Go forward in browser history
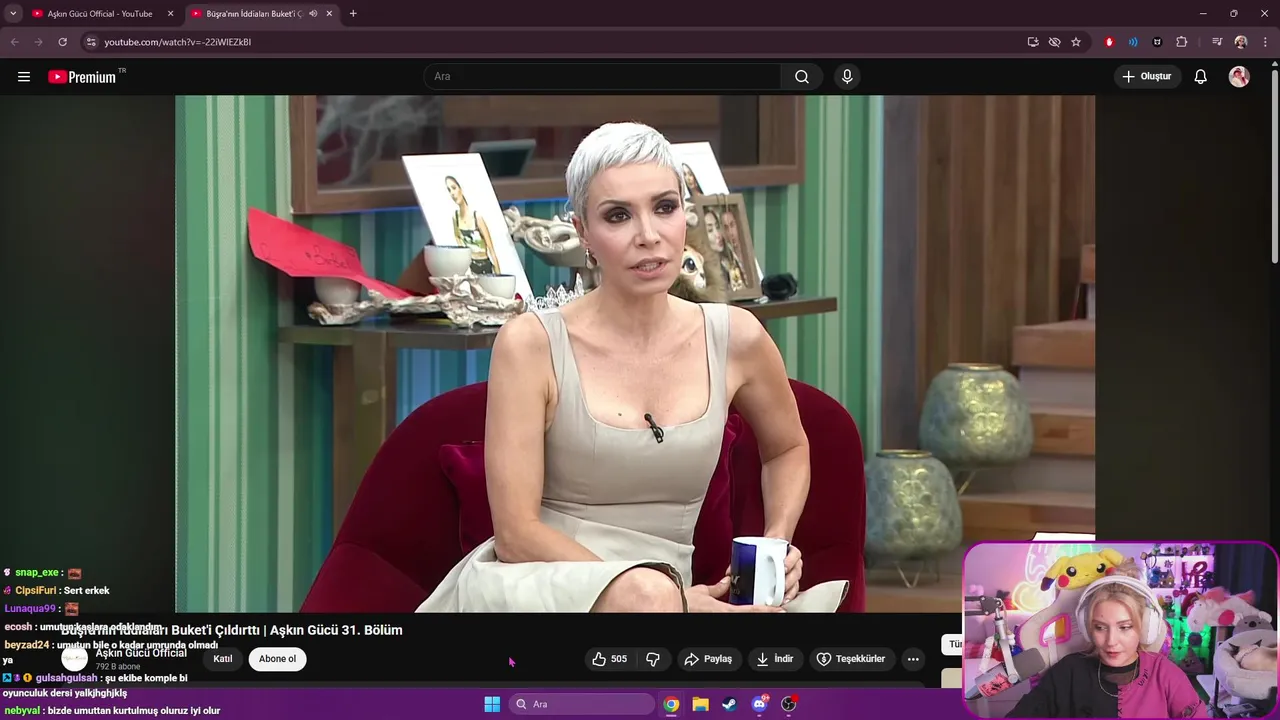 (x=39, y=42)
